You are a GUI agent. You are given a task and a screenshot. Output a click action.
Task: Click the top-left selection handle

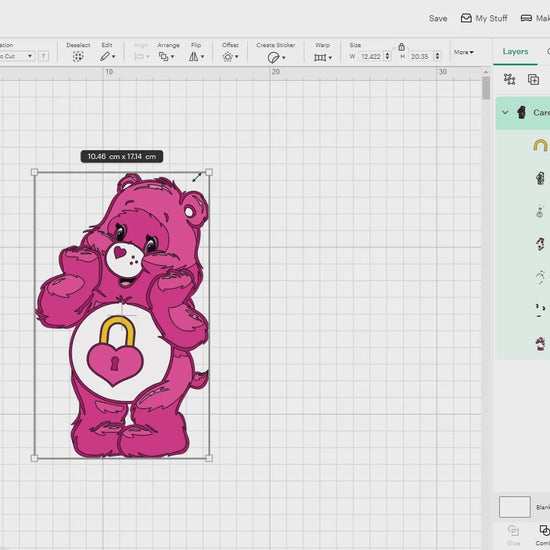pos(34,172)
